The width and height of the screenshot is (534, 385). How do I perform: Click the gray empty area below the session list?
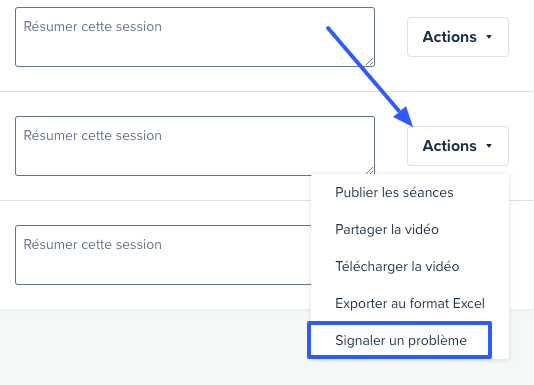coord(153,348)
